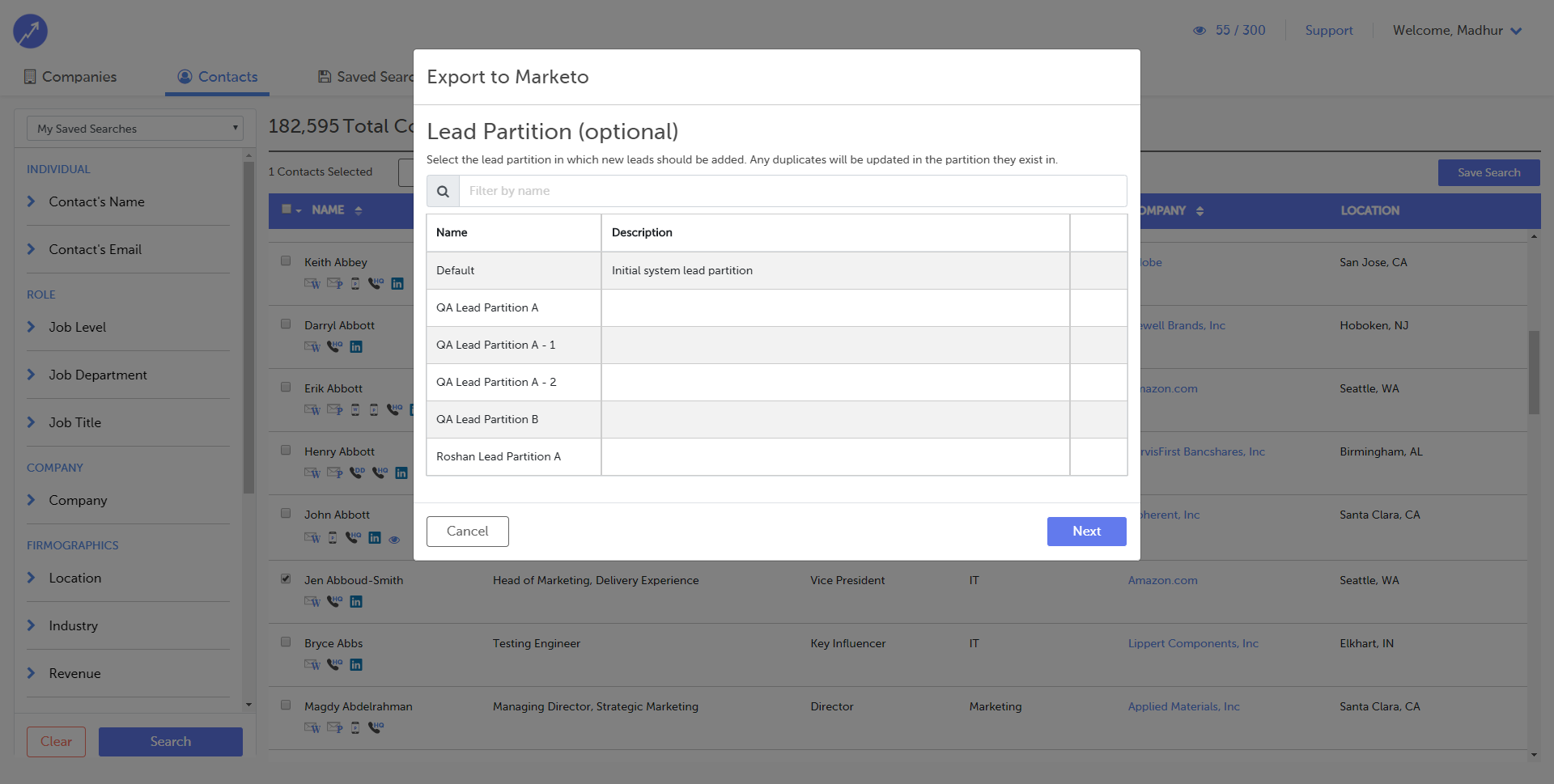Check the box for John Abbott

[x=286, y=513]
